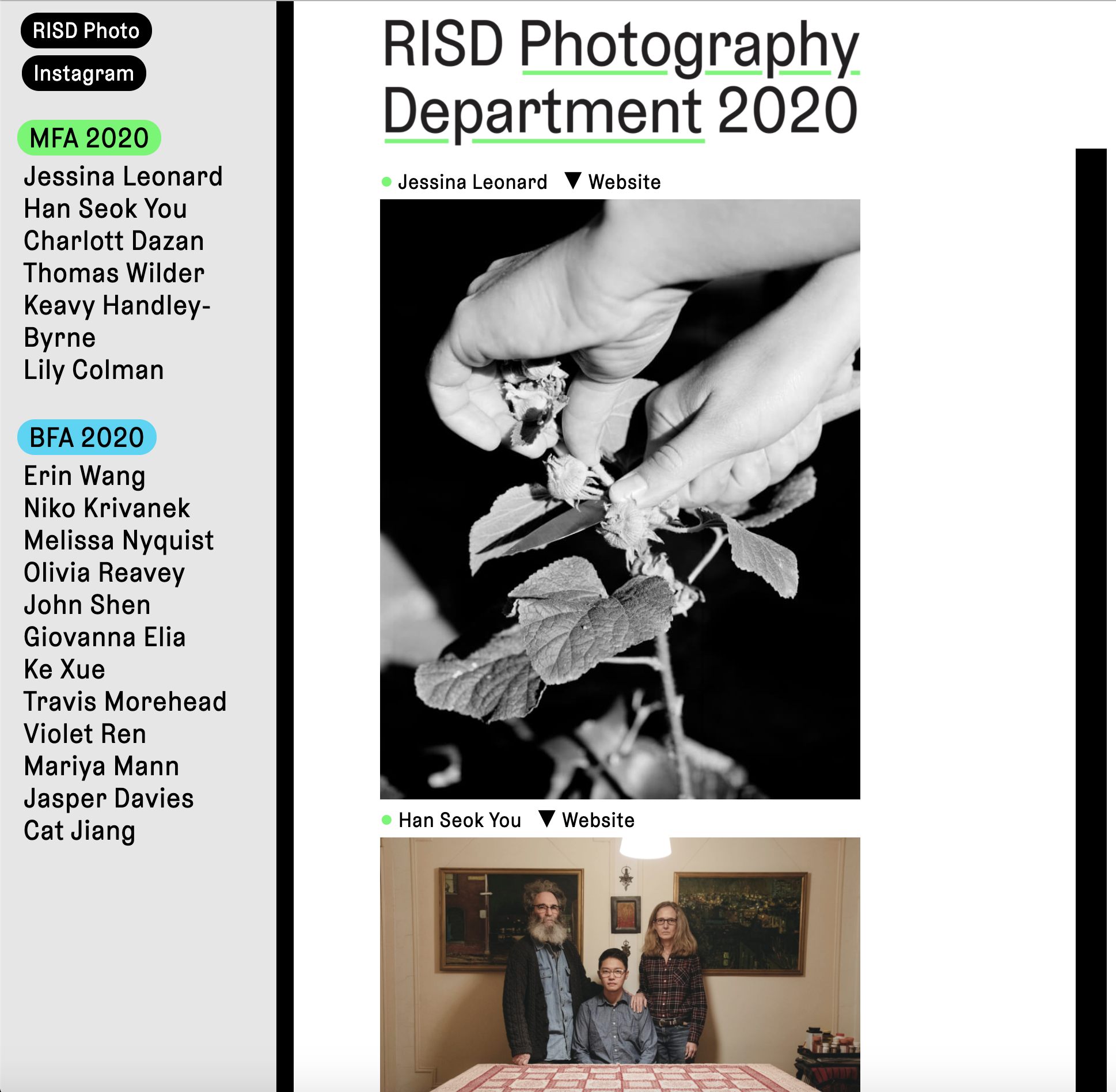Select the green MFA 2020 tag
The image size is (1116, 1092).
[89, 138]
